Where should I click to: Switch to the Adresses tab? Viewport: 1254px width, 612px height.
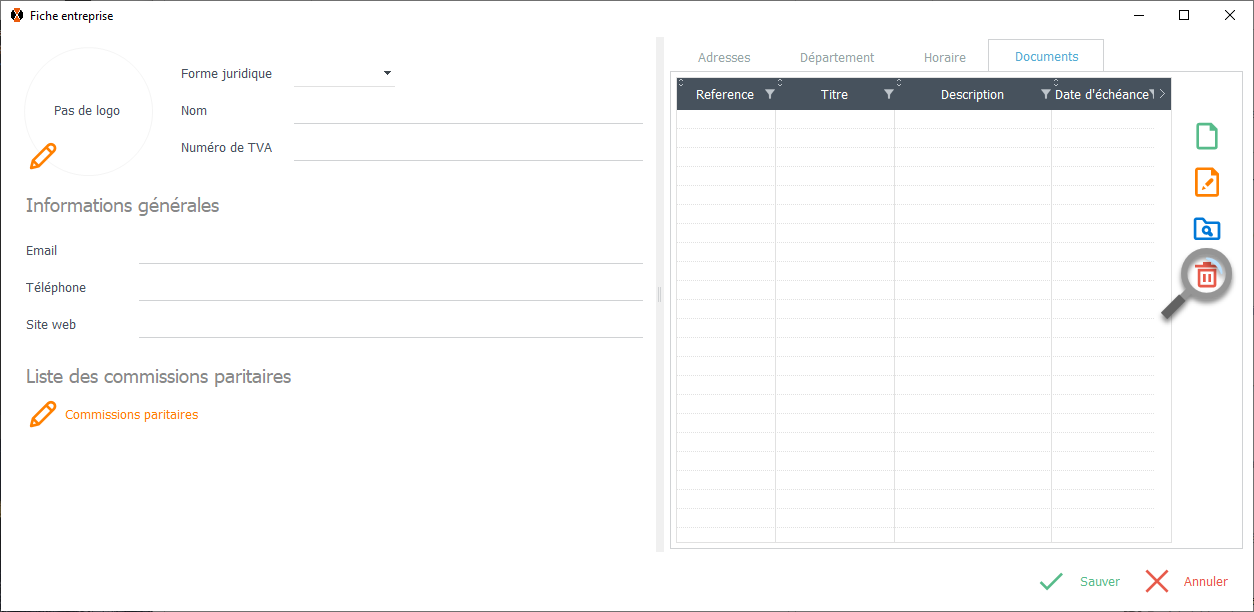click(724, 58)
